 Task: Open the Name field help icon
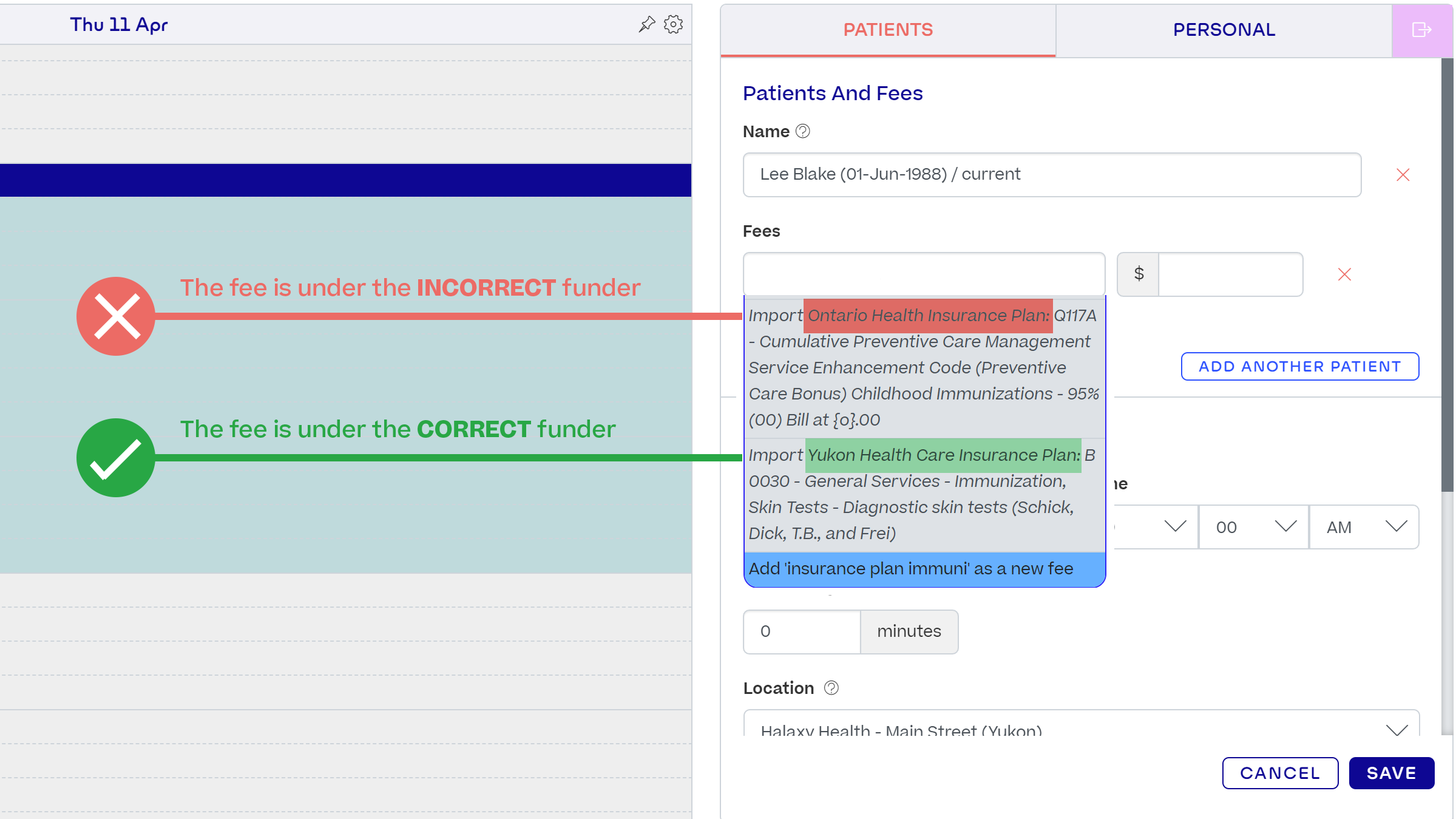click(802, 131)
